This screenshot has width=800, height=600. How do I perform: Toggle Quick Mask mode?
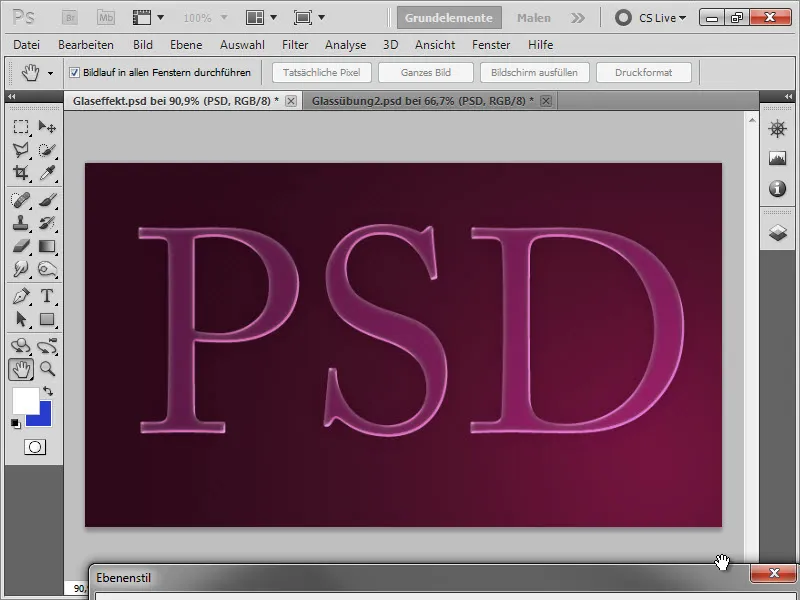35,447
